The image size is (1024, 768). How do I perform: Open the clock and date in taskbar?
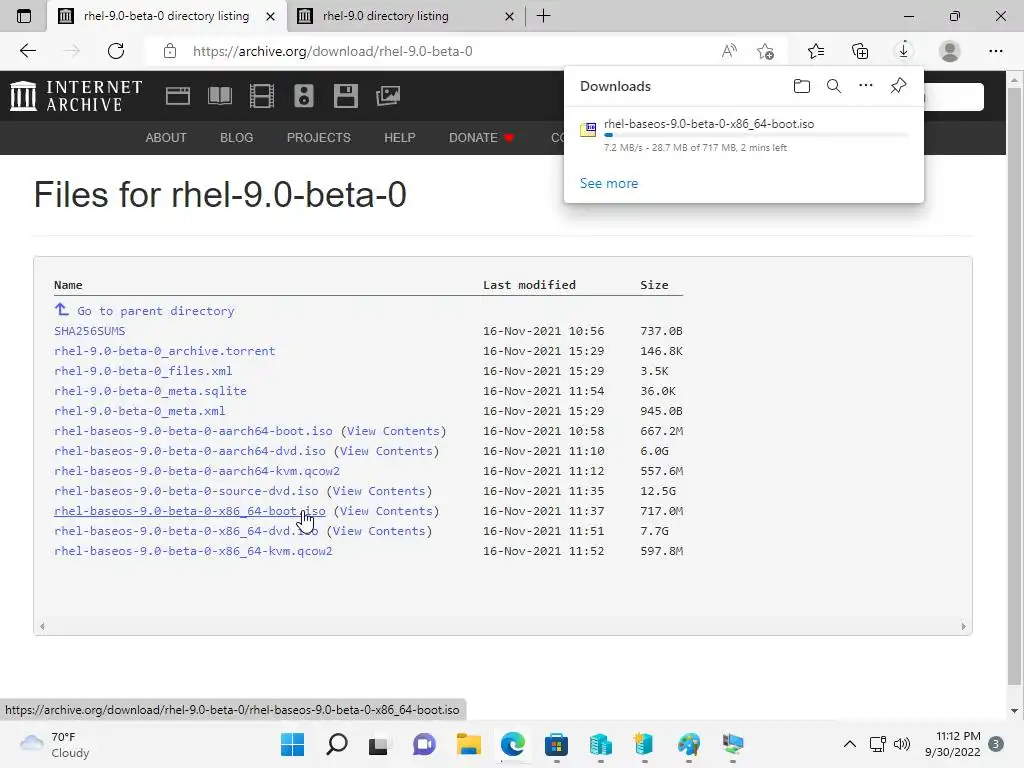coord(952,744)
